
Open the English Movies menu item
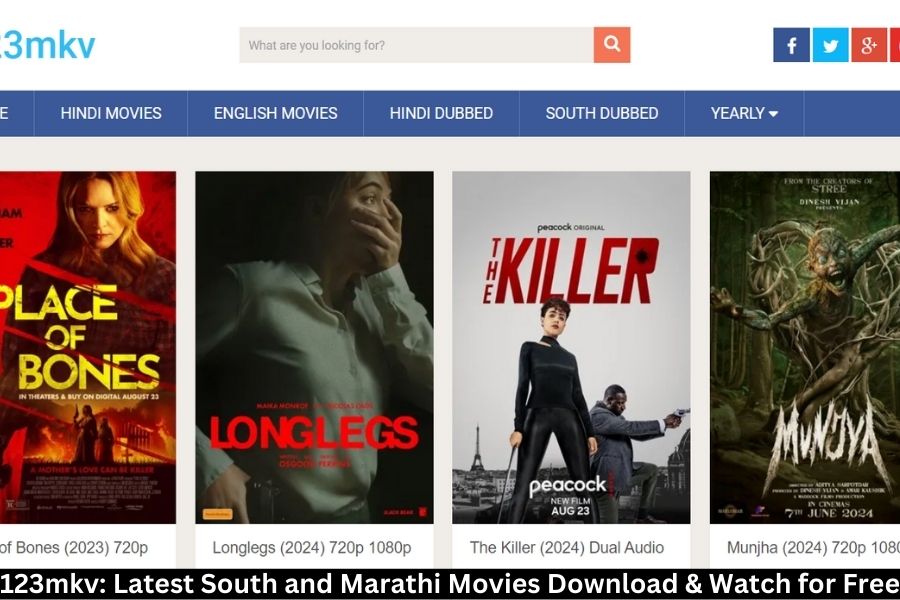[x=276, y=113]
